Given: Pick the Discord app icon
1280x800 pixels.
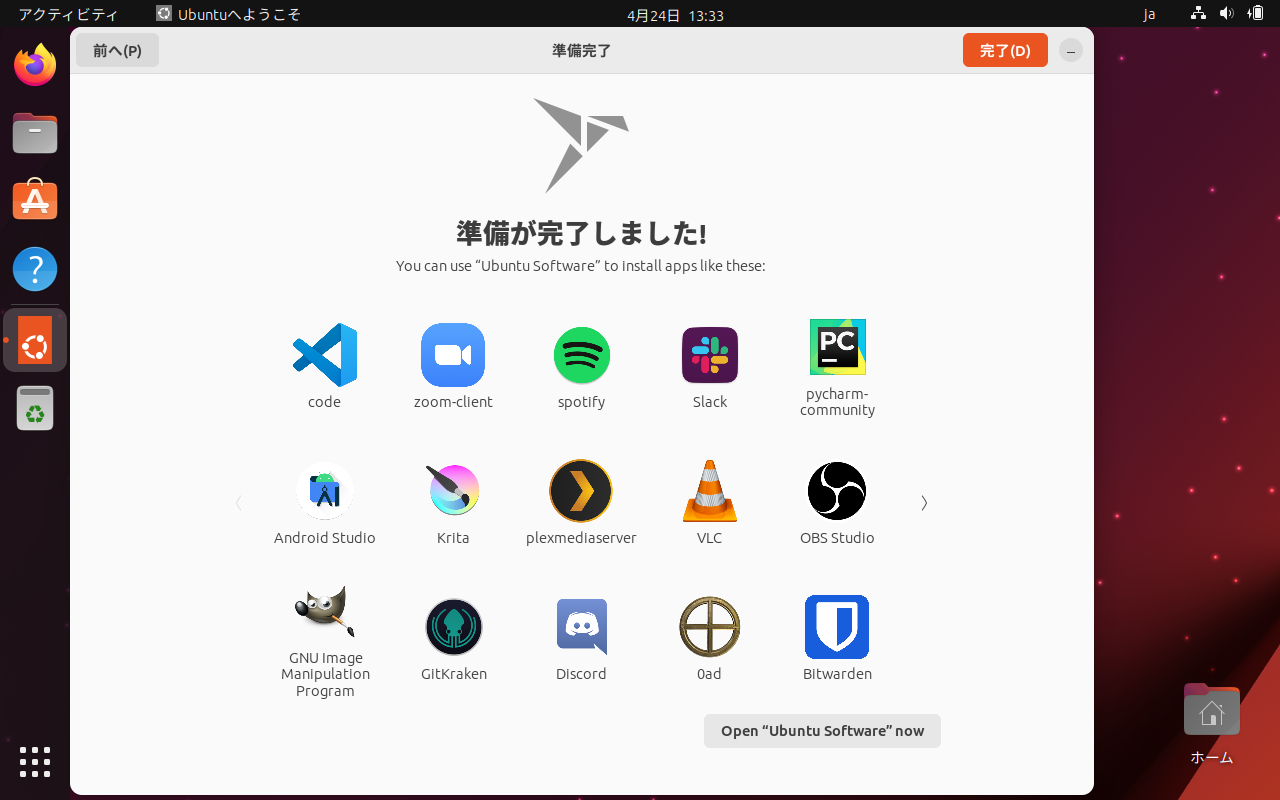Looking at the screenshot, I should (x=581, y=627).
